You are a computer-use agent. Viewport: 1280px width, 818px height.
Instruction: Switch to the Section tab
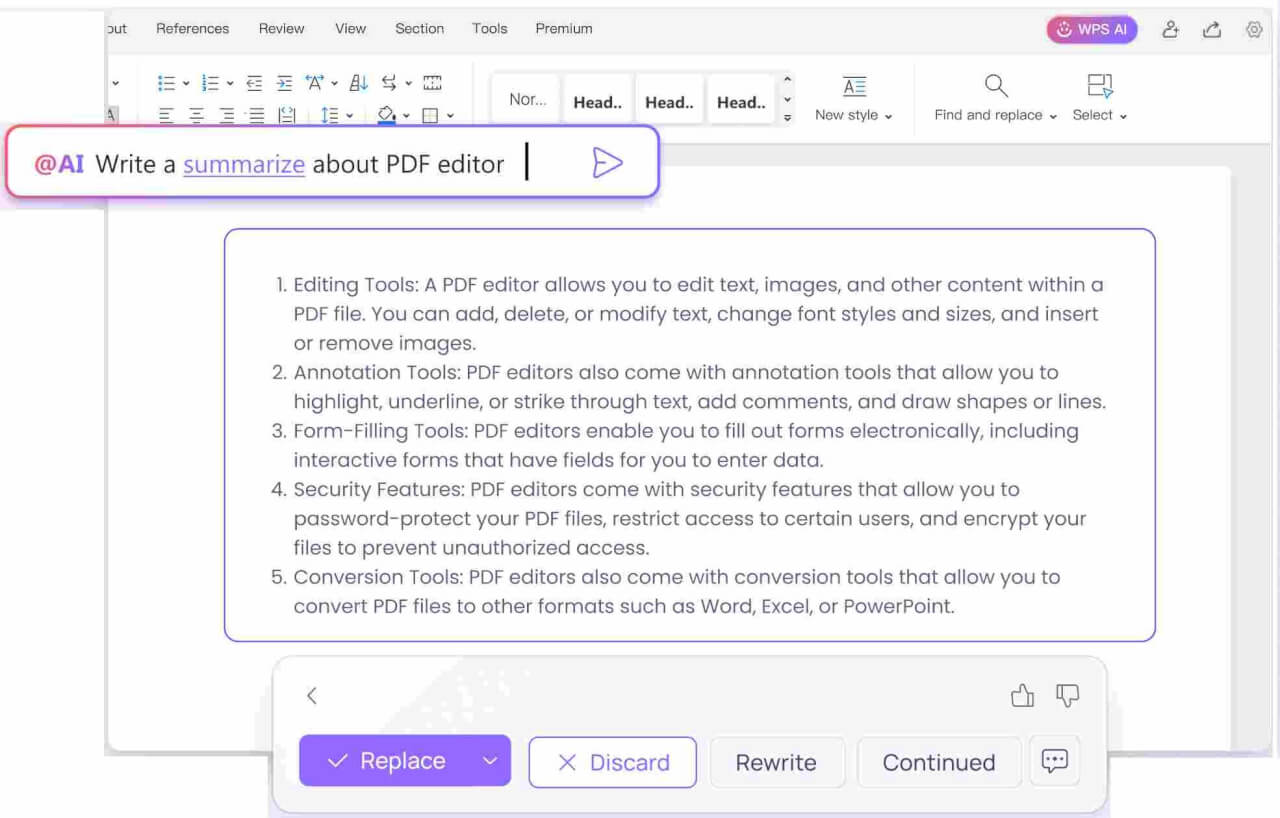point(419,29)
